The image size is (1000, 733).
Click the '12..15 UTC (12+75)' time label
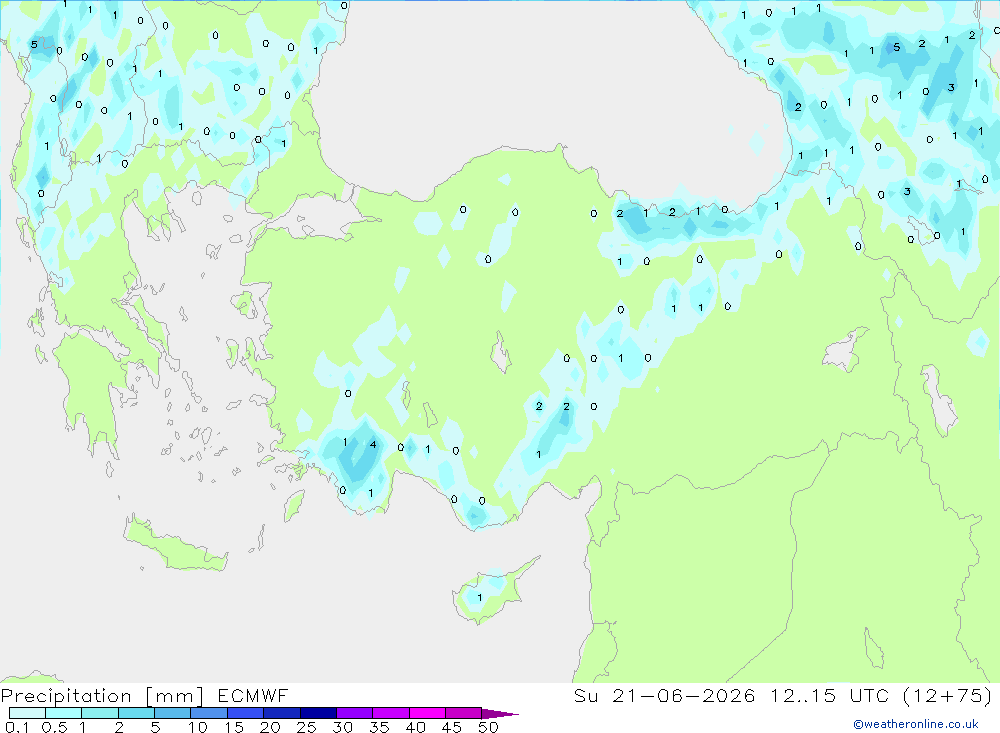click(x=881, y=695)
